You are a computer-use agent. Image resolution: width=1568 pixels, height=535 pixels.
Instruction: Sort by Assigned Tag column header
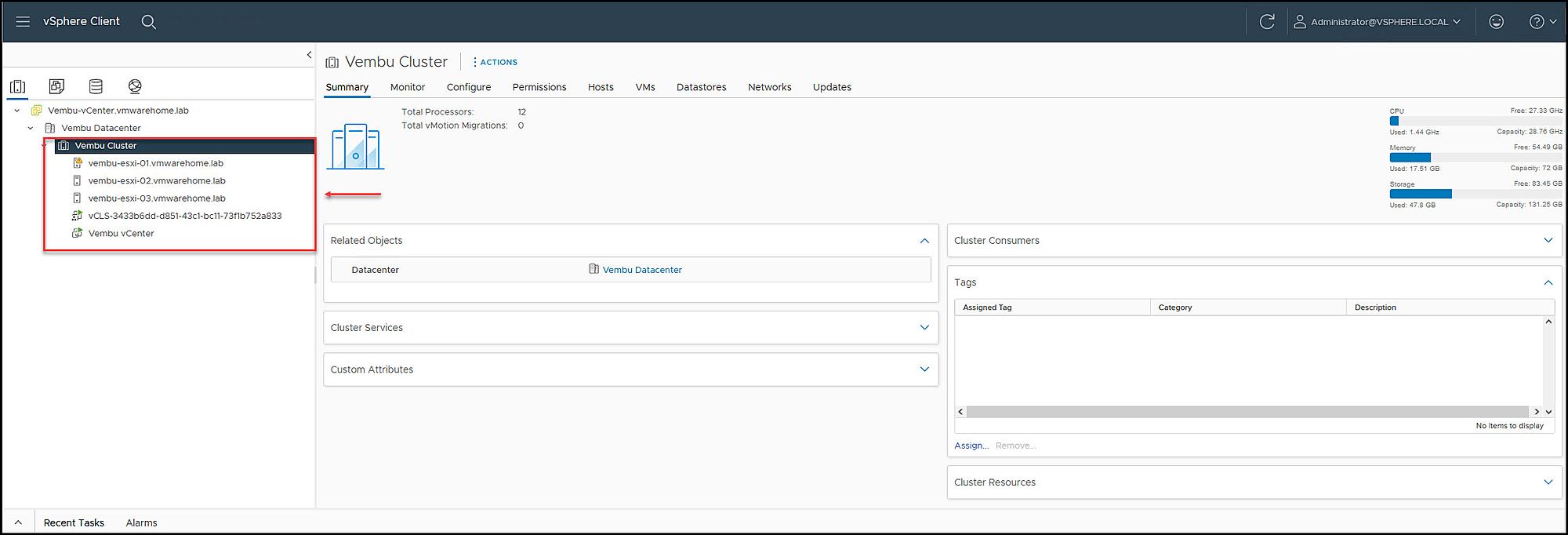[x=1052, y=308]
